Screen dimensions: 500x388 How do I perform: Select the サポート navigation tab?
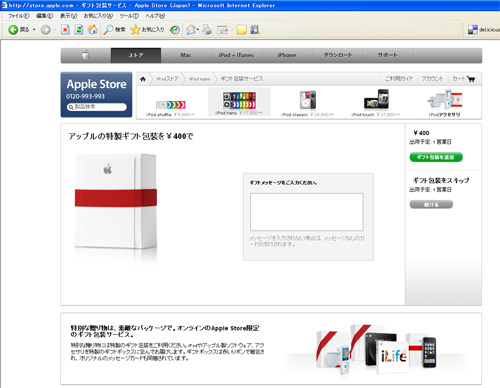pyautogui.click(x=387, y=55)
